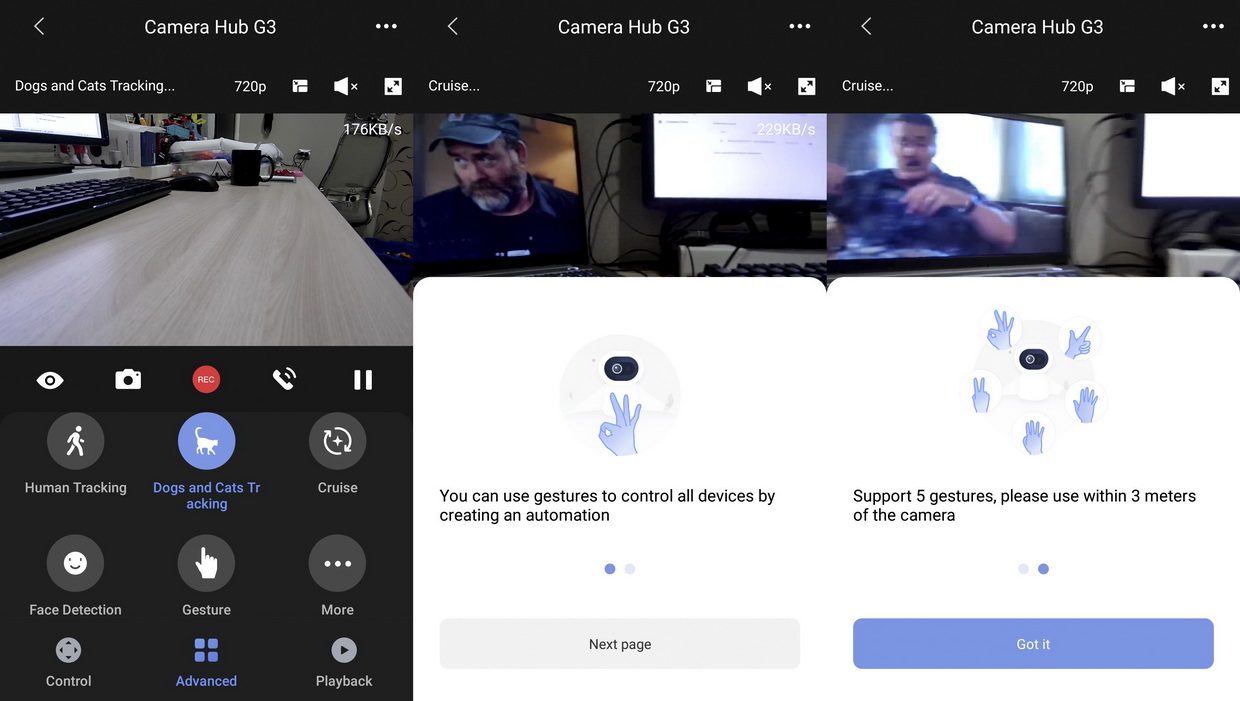Start recording with the red REC button
Viewport: 1240px width, 701px height.
click(x=206, y=379)
